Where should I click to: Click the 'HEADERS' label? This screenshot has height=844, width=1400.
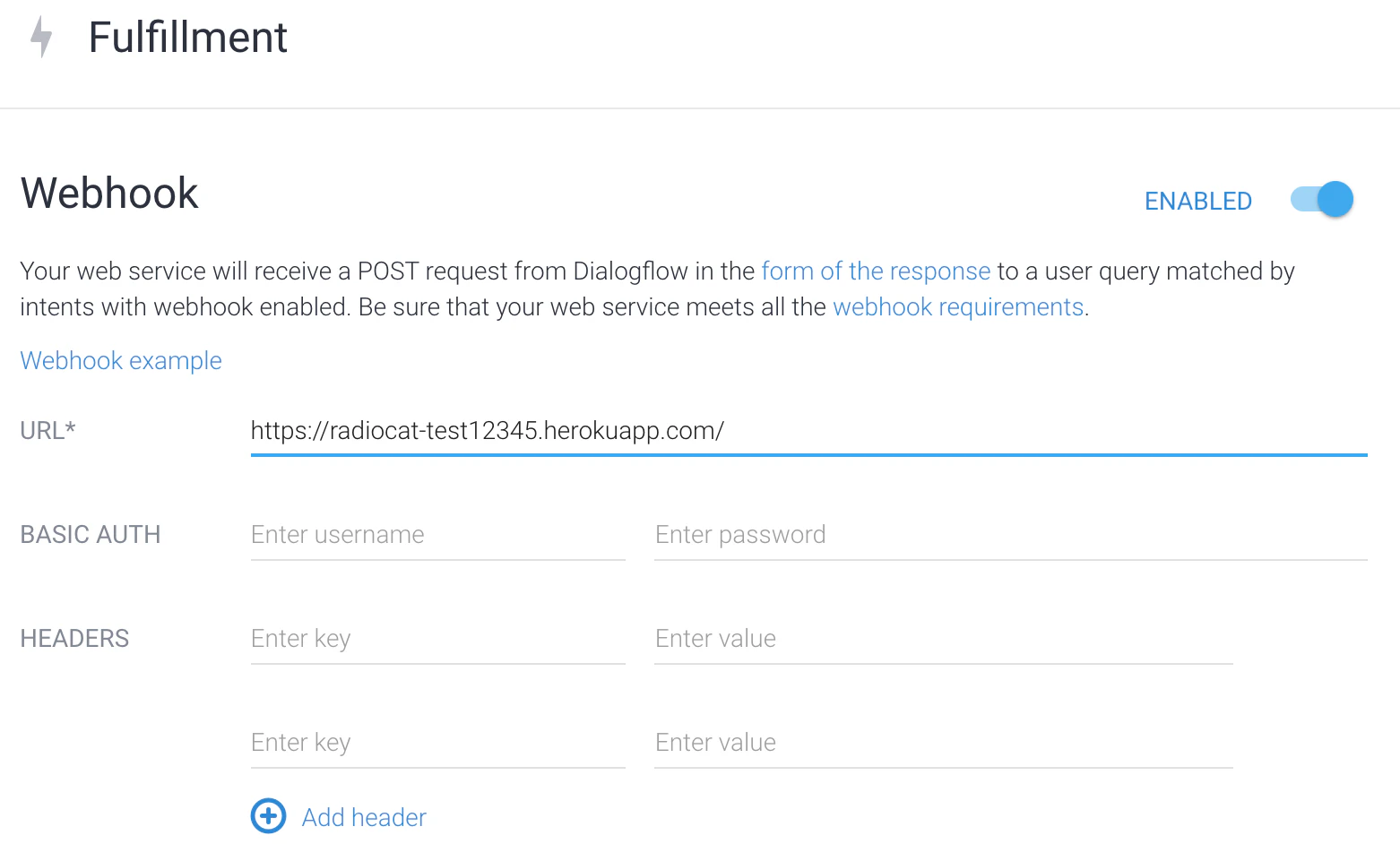[x=74, y=639]
